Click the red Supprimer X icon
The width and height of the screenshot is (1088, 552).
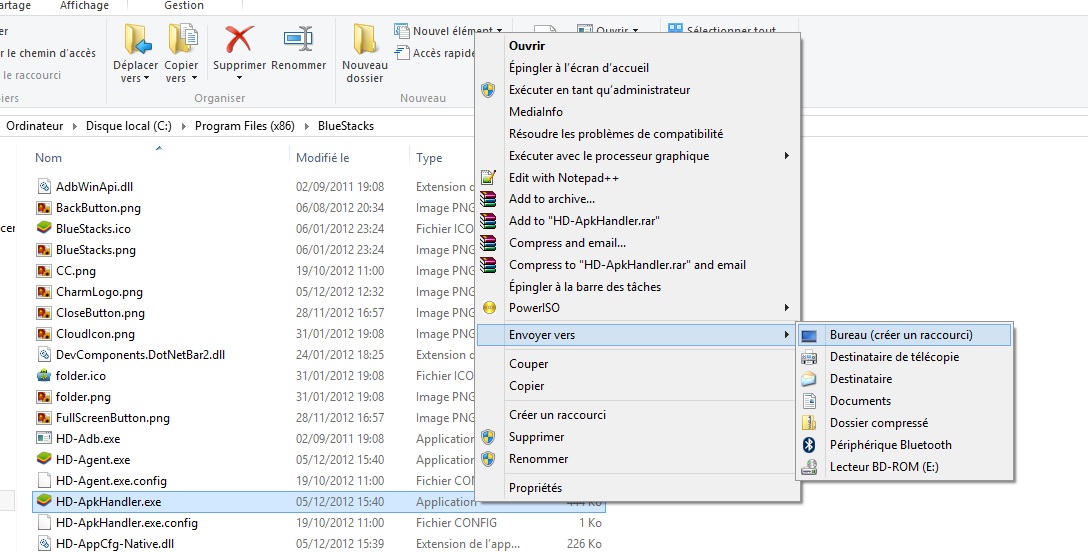pyautogui.click(x=239, y=40)
